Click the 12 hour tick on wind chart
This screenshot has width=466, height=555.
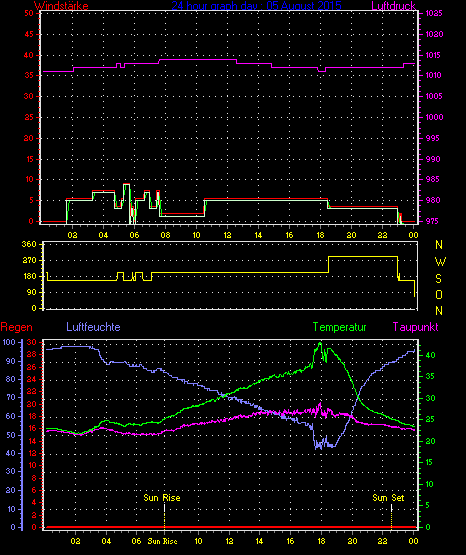point(227,235)
